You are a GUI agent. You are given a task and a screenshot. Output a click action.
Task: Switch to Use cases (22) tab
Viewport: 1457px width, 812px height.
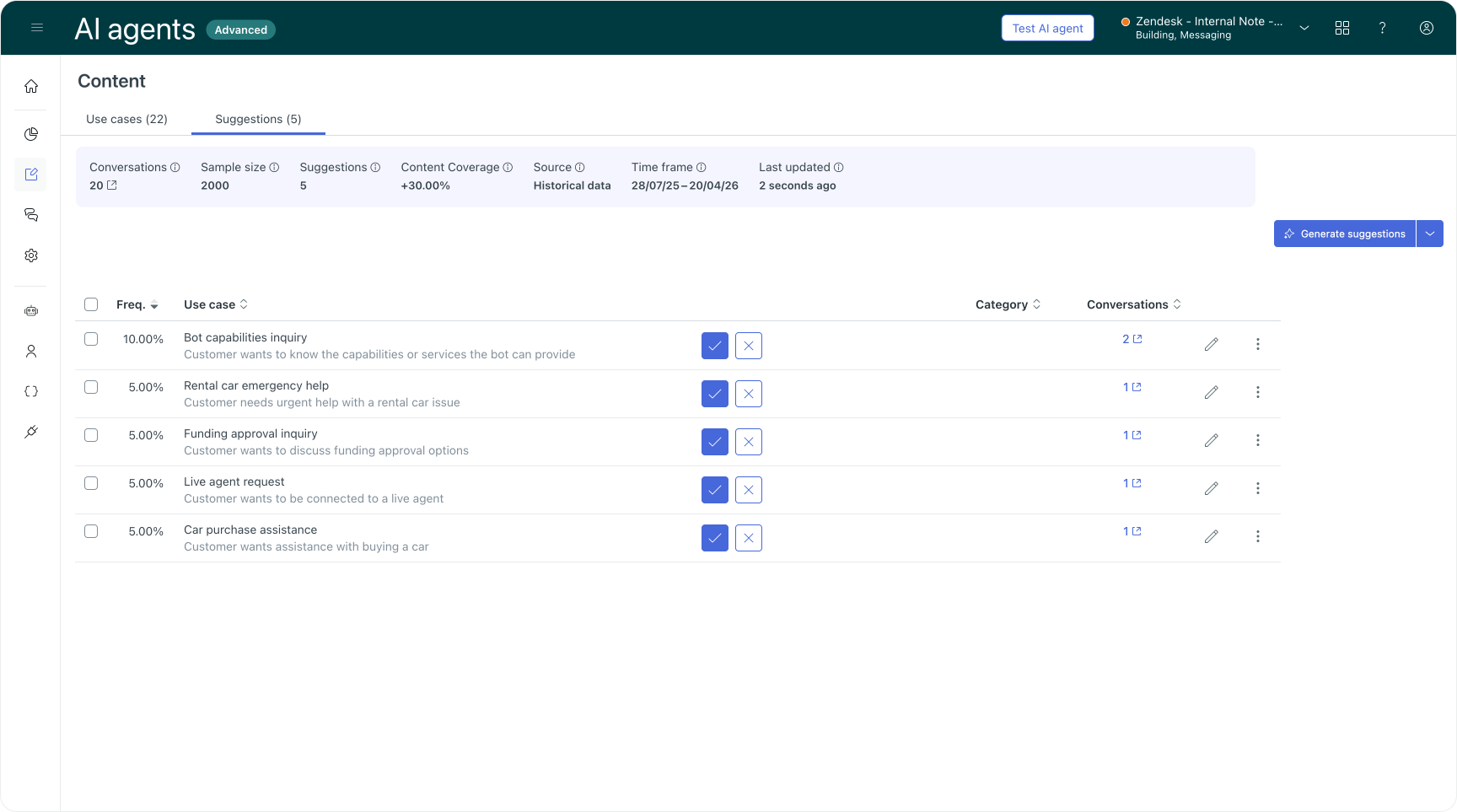pos(126,119)
